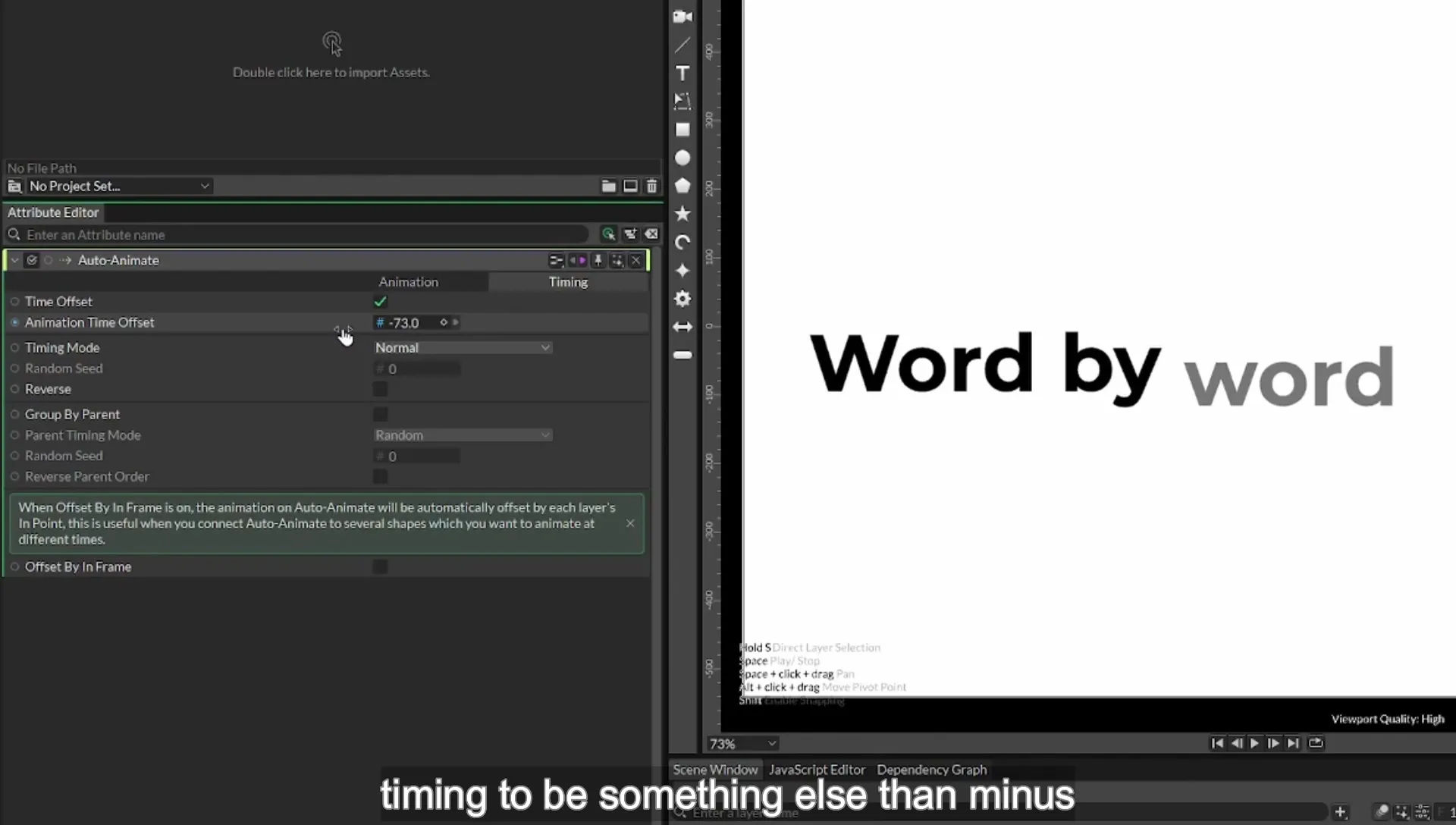
Task: Select the Camera tool in toolbar
Action: (682, 17)
